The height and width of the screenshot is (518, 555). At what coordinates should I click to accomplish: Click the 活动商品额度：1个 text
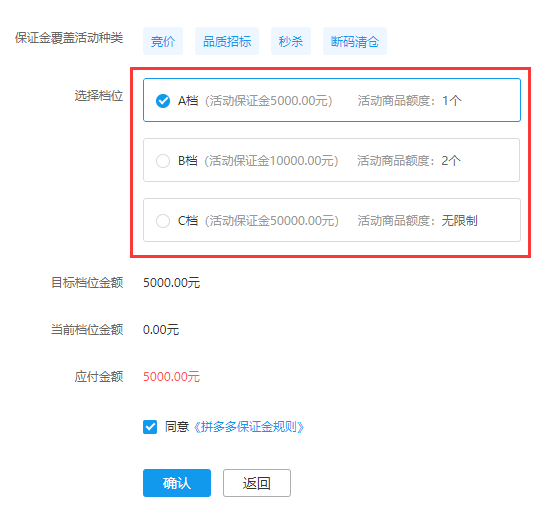coord(410,101)
